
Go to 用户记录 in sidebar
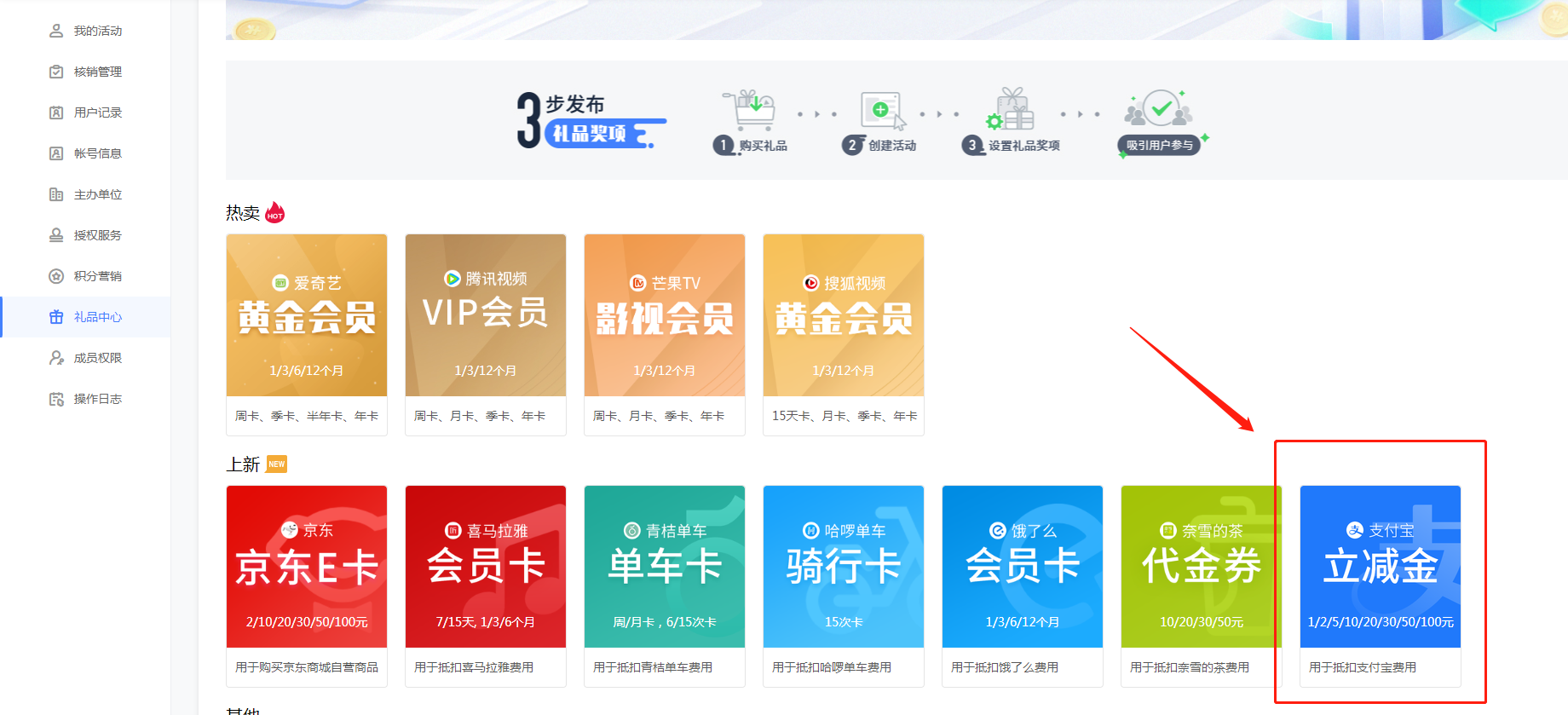(x=86, y=112)
